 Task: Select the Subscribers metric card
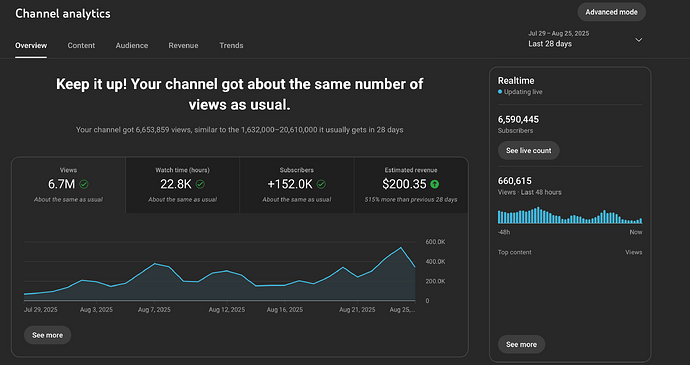click(297, 185)
